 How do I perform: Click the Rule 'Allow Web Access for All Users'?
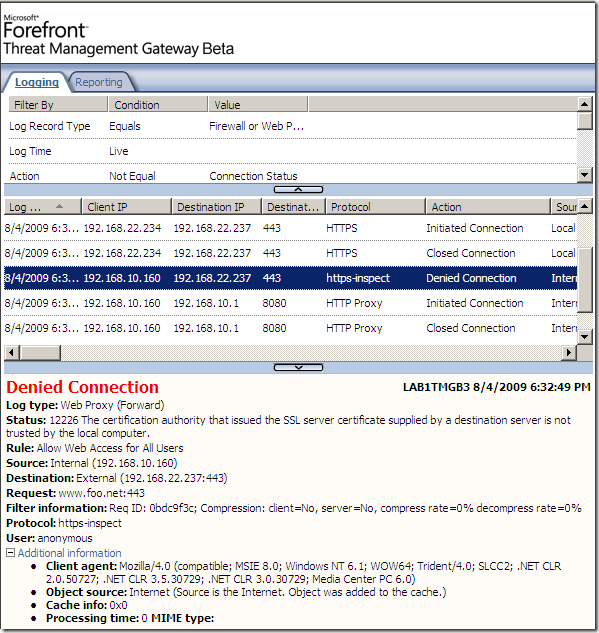click(x=110, y=448)
